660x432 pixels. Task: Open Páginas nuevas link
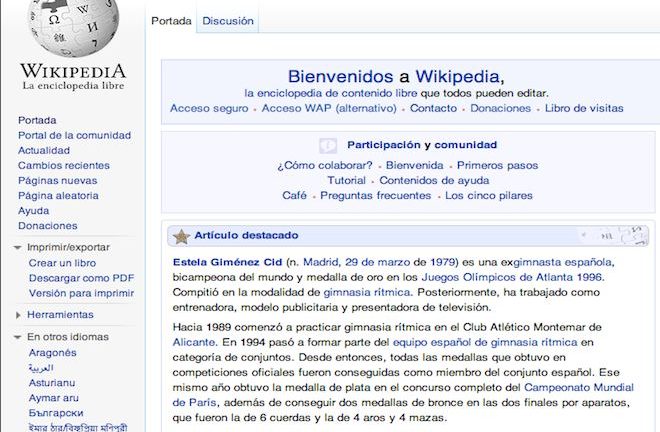(x=57, y=181)
